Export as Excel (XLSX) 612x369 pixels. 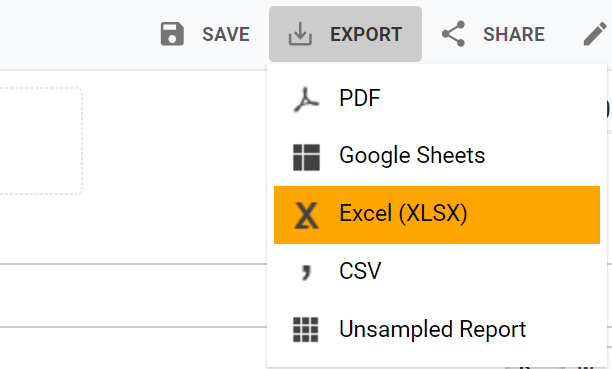pos(437,215)
